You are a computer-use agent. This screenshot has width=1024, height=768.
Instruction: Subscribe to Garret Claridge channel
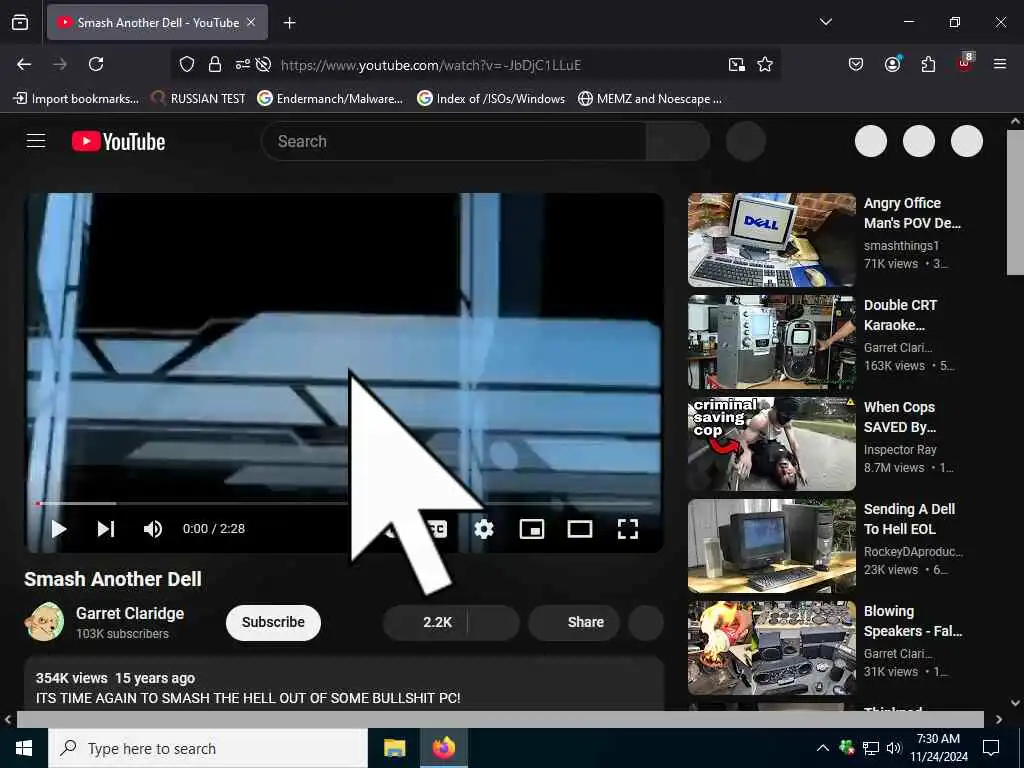click(273, 622)
